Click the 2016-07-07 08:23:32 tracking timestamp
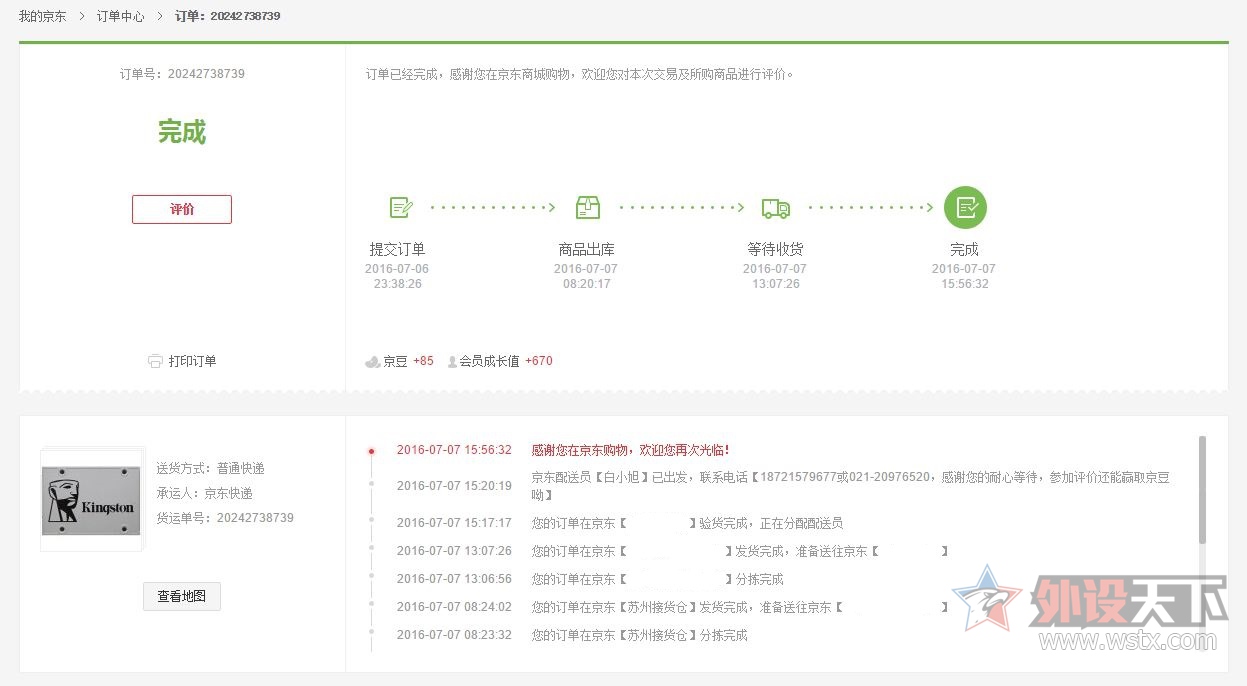Image resolution: width=1247 pixels, height=686 pixels. 454,635
